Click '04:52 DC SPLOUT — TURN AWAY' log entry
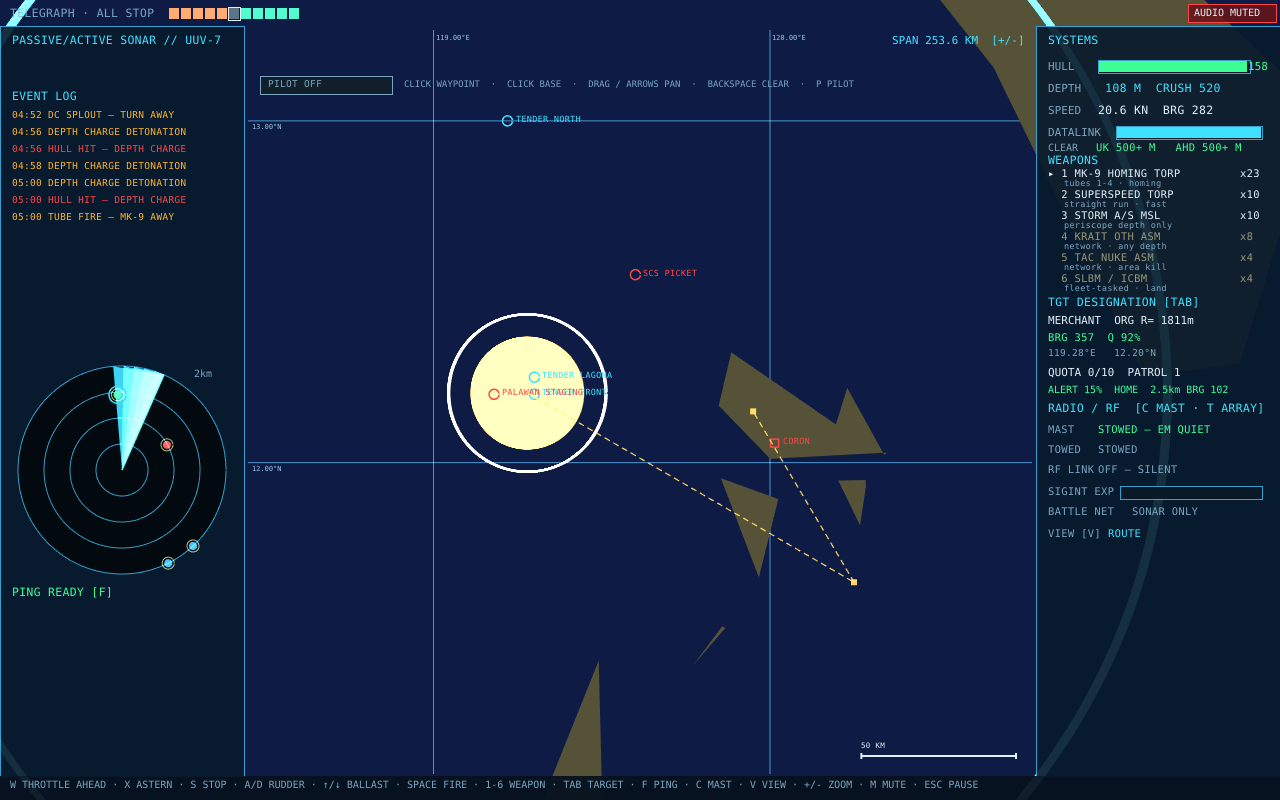The height and width of the screenshot is (800, 1280). (93, 115)
